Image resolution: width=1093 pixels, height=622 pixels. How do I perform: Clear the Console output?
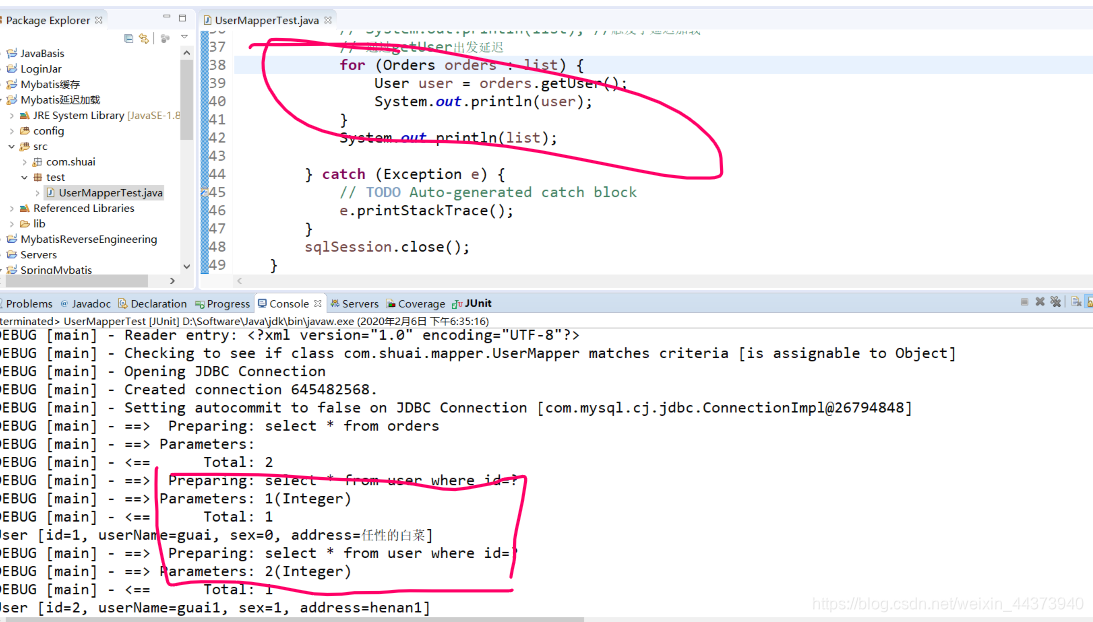[x=1076, y=302]
